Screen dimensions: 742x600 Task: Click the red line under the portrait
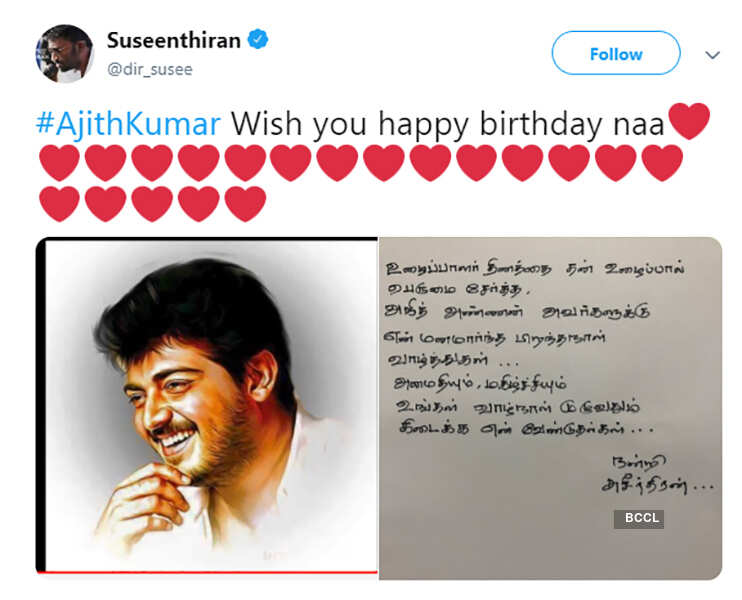[x=207, y=573]
